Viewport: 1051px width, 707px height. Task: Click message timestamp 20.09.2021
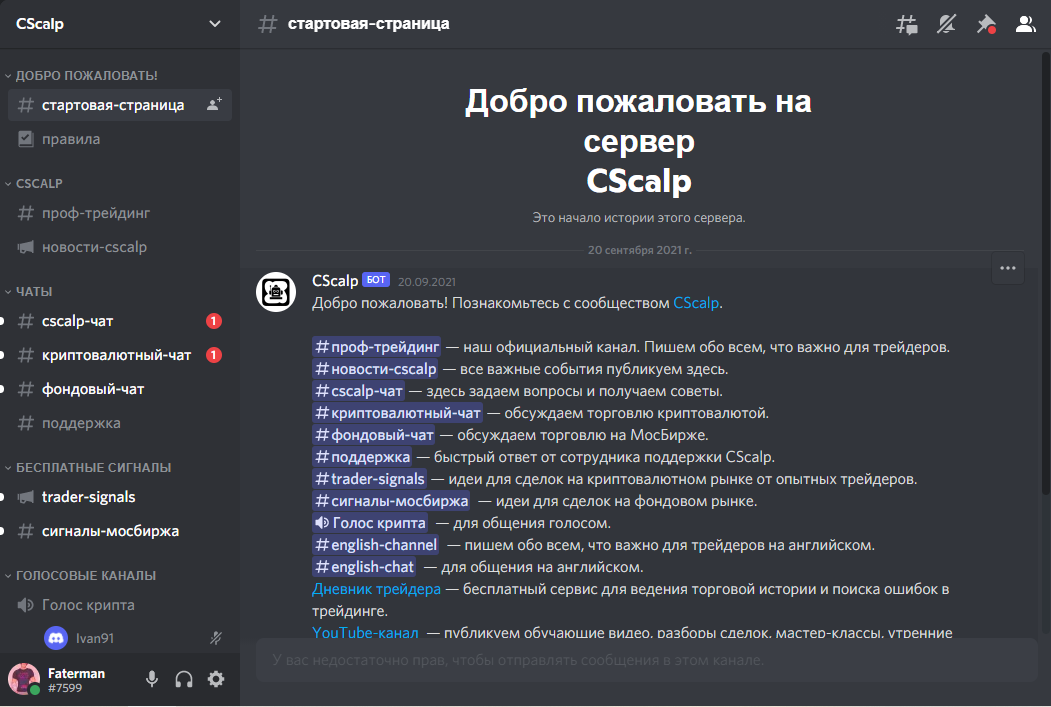point(426,282)
